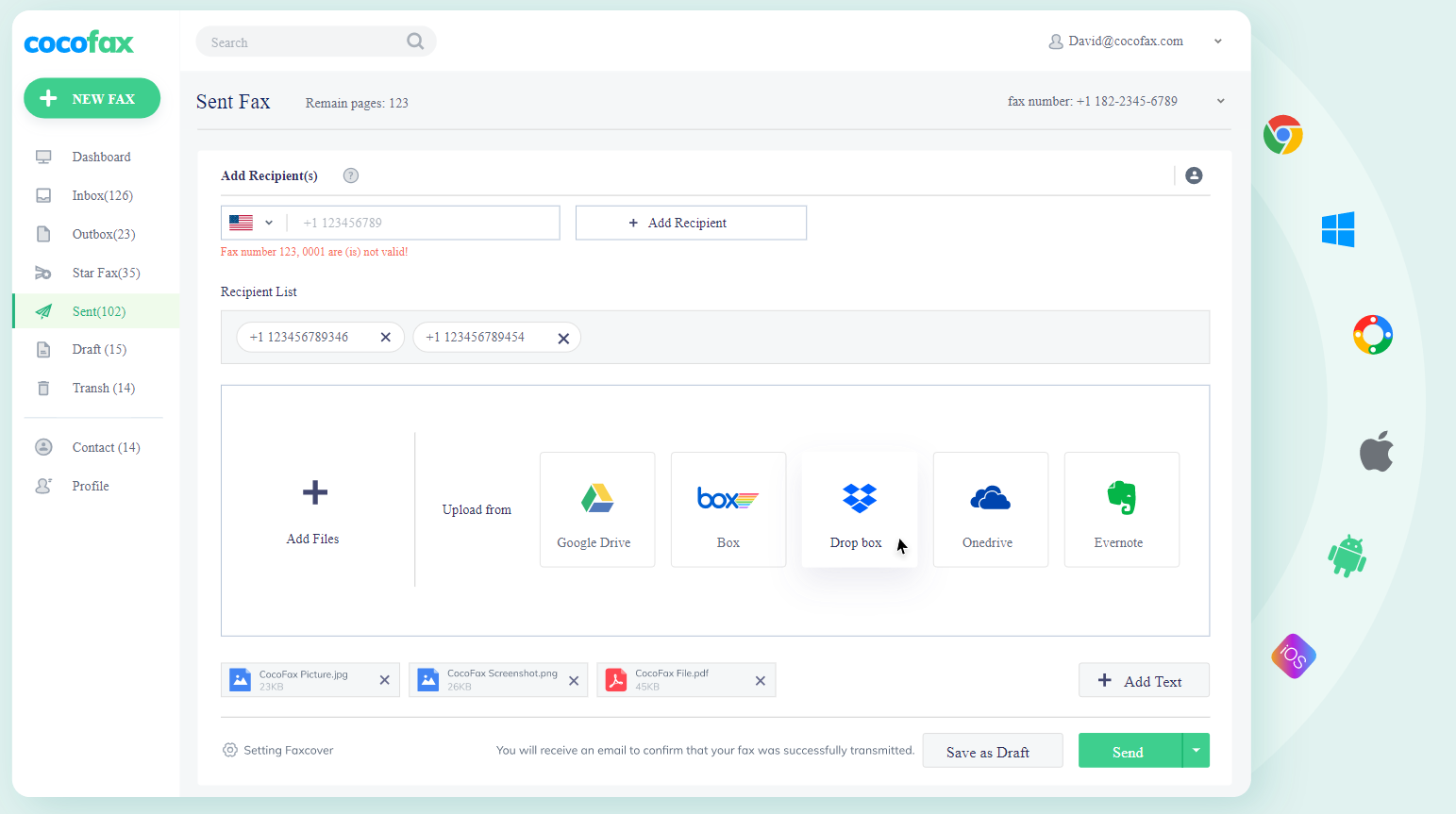Image resolution: width=1456 pixels, height=814 pixels.
Task: Select Box as the upload source
Action: click(728, 509)
